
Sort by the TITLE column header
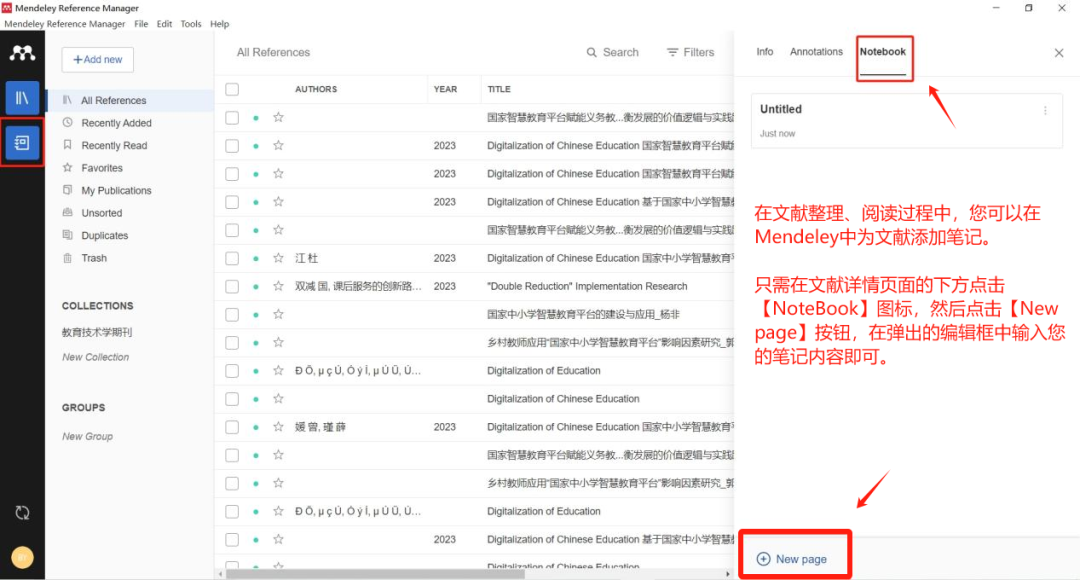[499, 89]
